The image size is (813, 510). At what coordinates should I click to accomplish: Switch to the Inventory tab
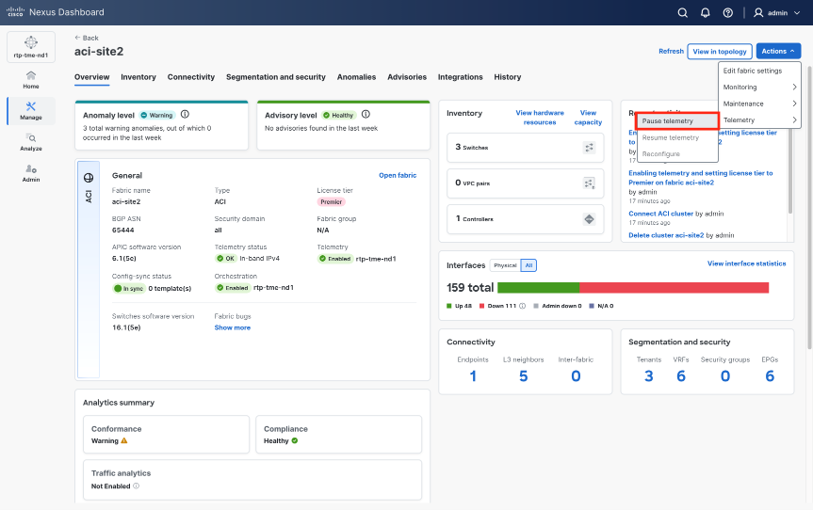(138, 77)
